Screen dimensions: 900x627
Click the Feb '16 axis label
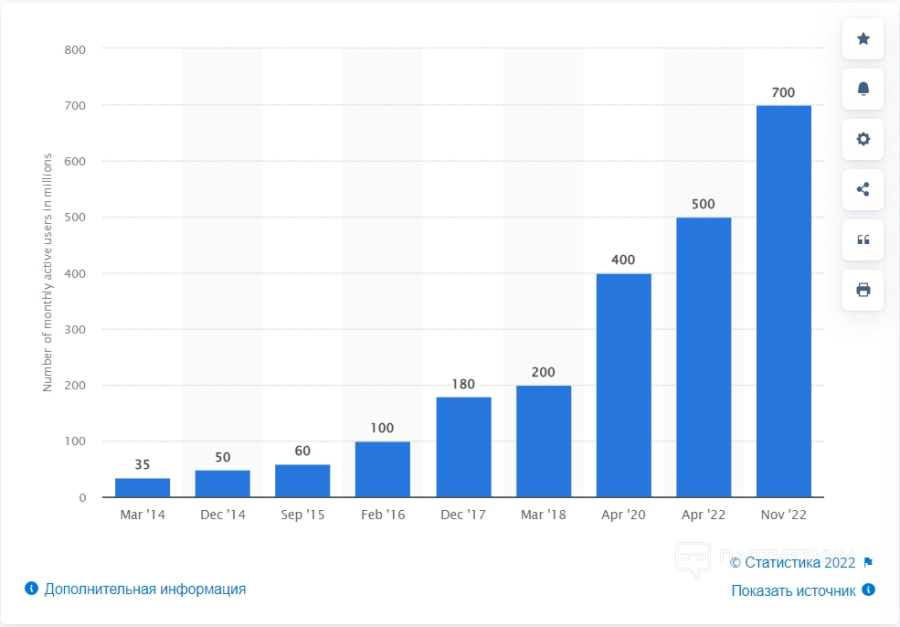(383, 514)
